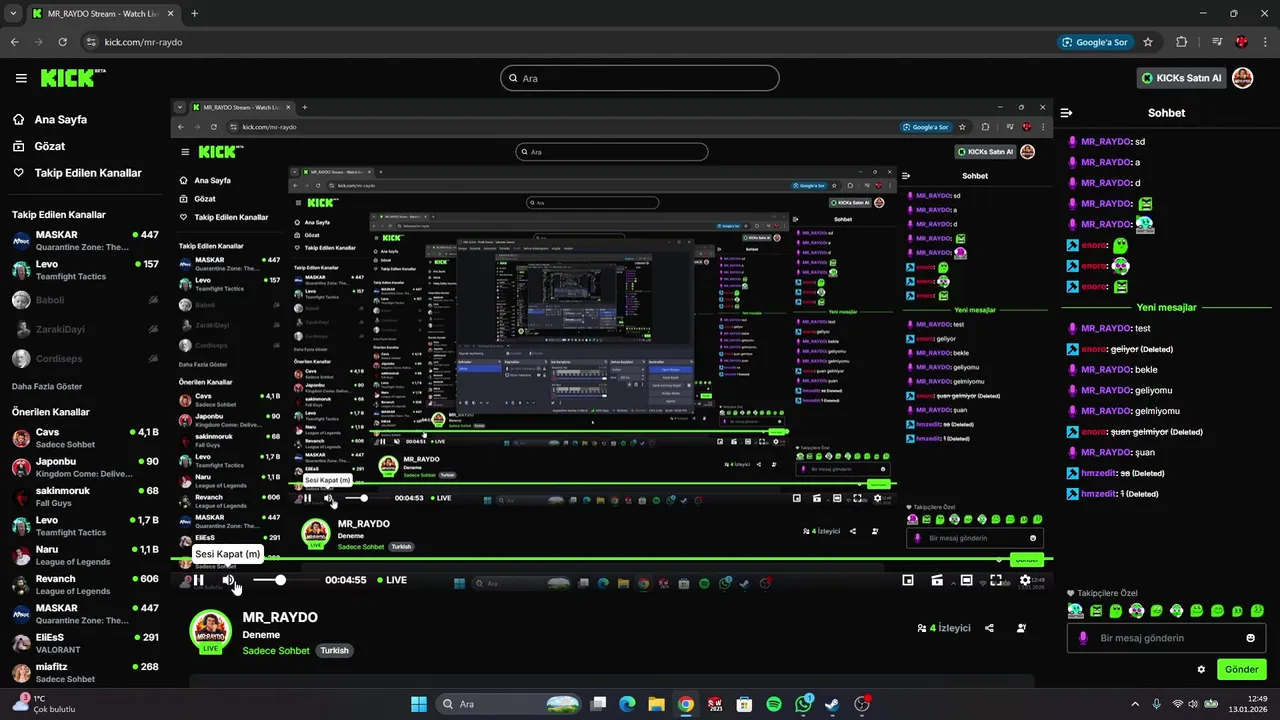Viewport: 1280px width, 720px height.
Task: View the 4 İzleyici viewer count
Action: tap(944, 628)
